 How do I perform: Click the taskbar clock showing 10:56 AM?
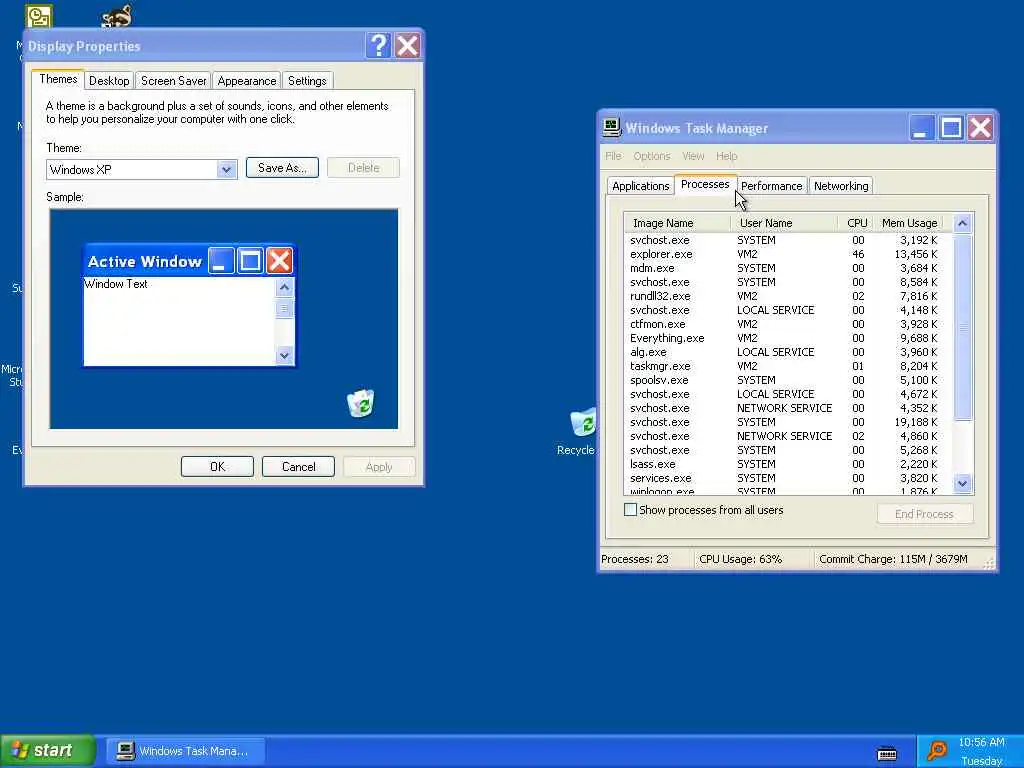[x=982, y=743]
